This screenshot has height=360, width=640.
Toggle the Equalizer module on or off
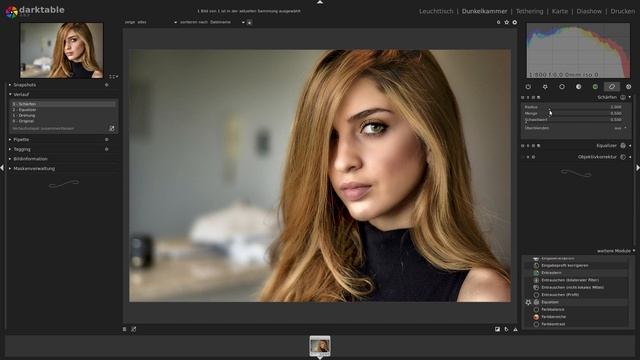(x=623, y=145)
